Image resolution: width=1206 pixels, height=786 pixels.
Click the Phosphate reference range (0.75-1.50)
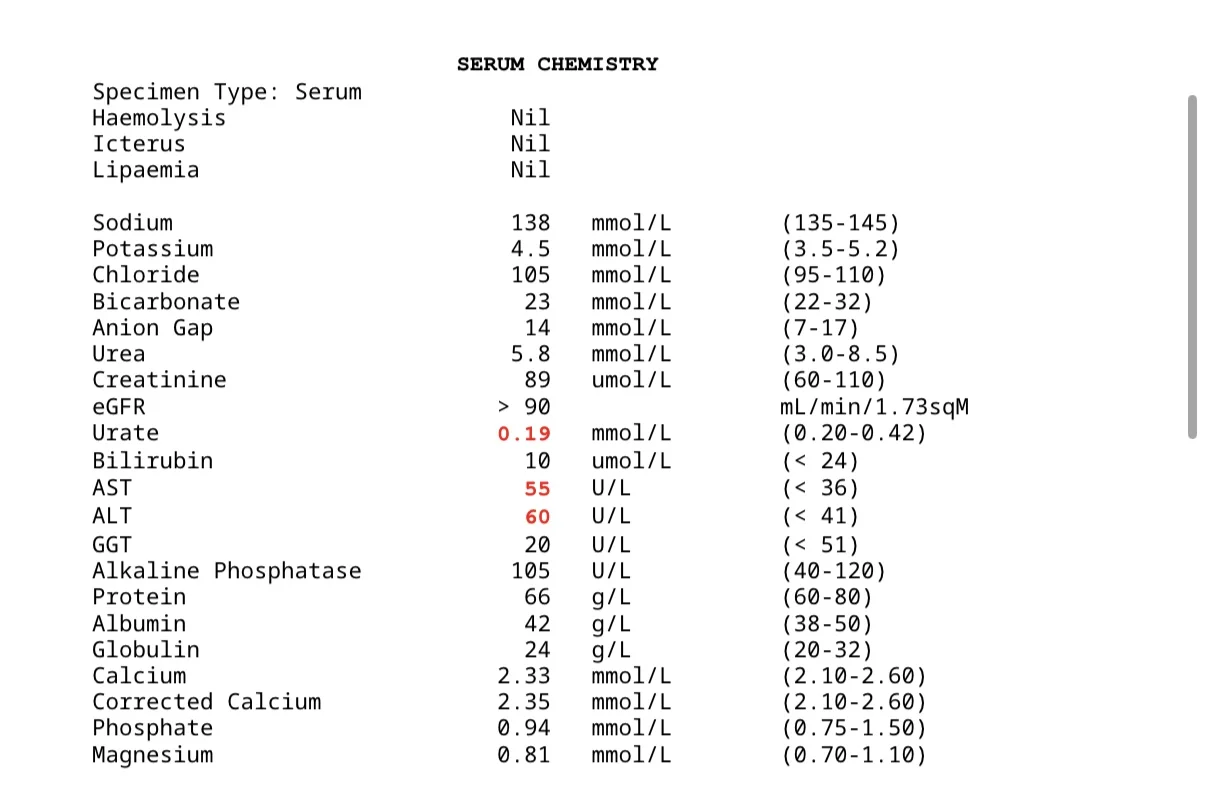(853, 728)
